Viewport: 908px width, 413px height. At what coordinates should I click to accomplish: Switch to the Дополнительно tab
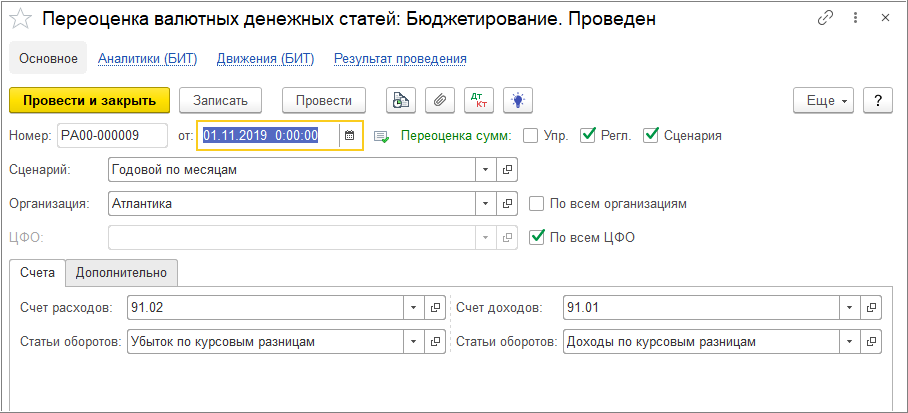point(122,272)
